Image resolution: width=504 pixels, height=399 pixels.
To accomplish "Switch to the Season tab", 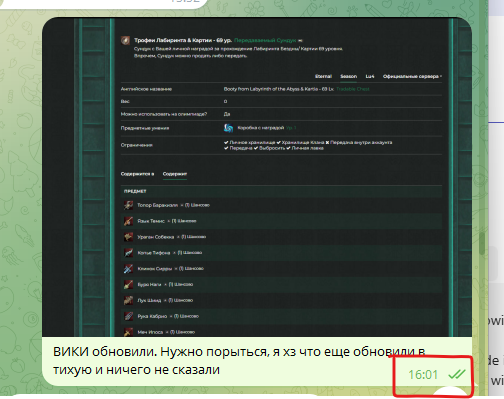I will [348, 76].
